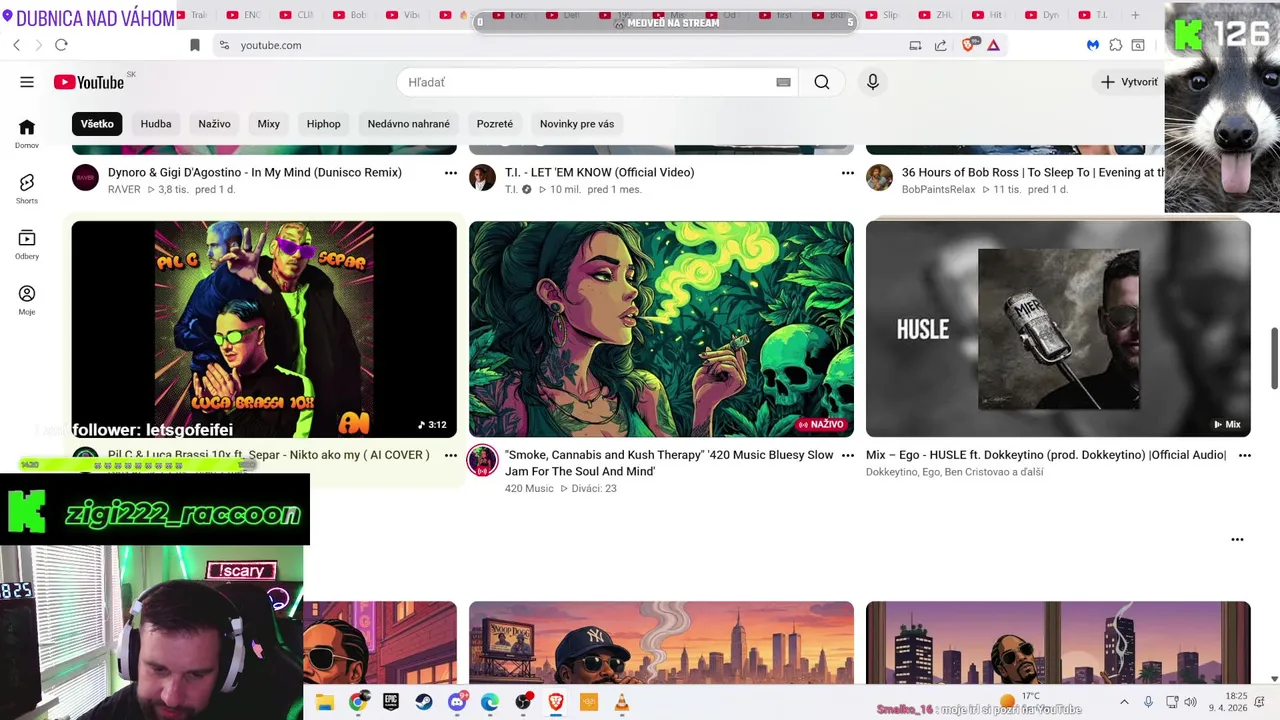Select the Všetko filter chip

pyautogui.click(x=97, y=124)
